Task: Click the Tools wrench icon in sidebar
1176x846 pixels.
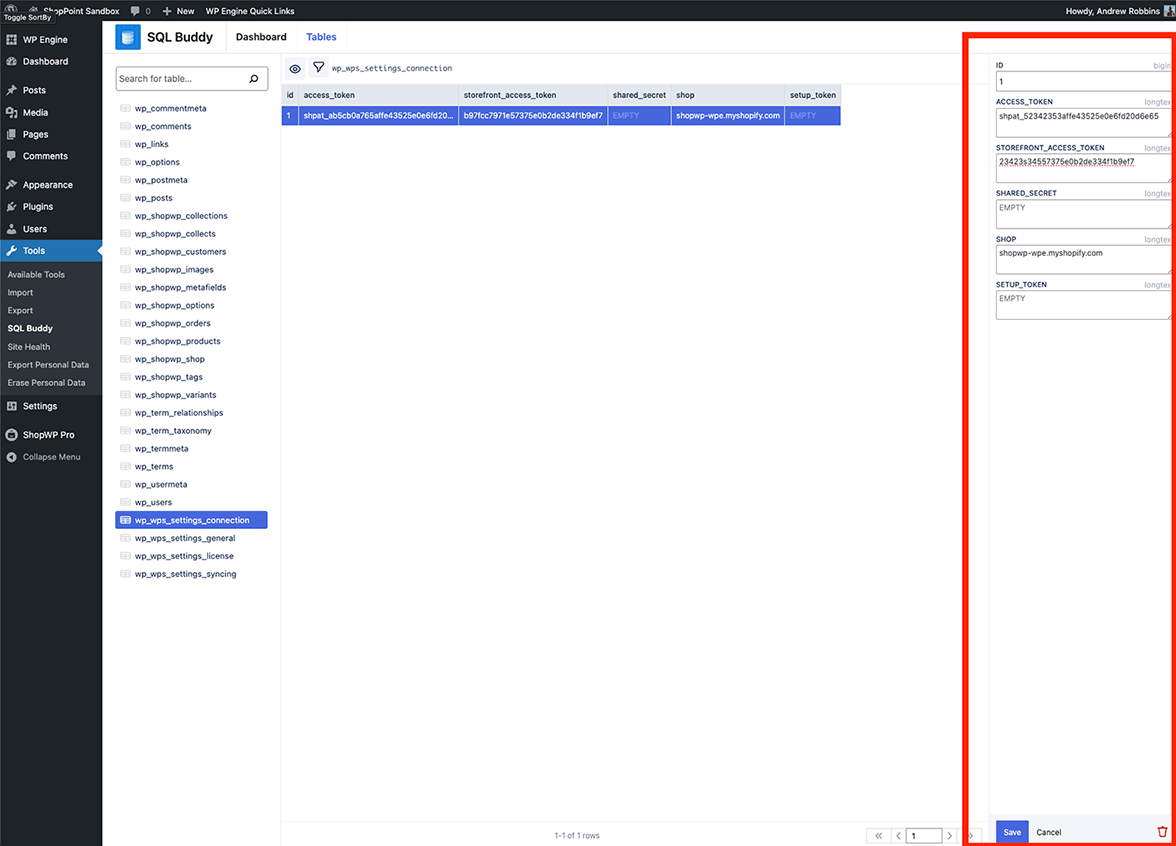Action: point(11,250)
